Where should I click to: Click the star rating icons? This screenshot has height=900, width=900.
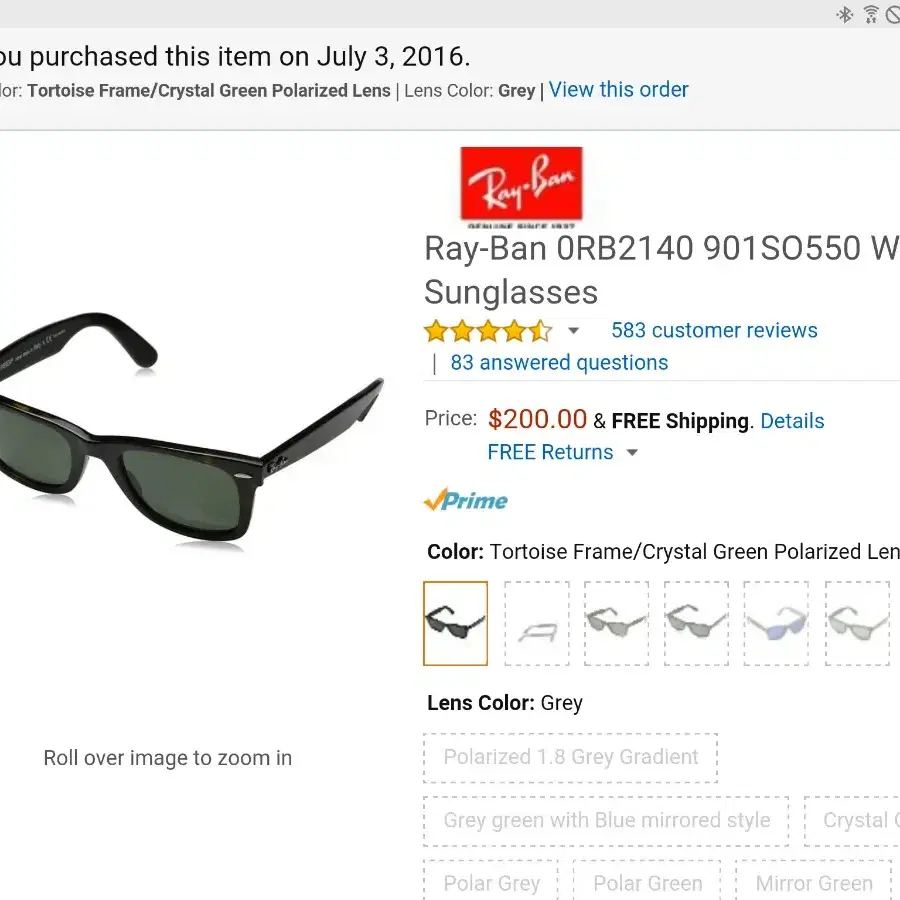coord(488,331)
